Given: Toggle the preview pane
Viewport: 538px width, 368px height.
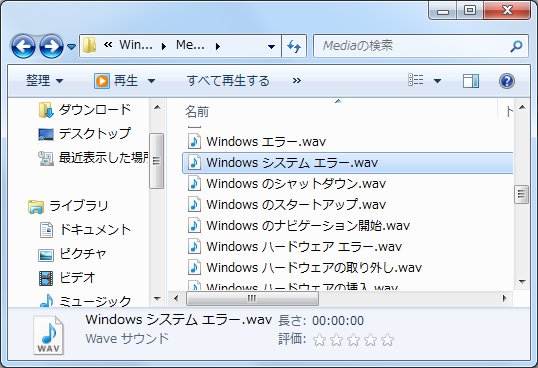Looking at the screenshot, I should click(471, 81).
